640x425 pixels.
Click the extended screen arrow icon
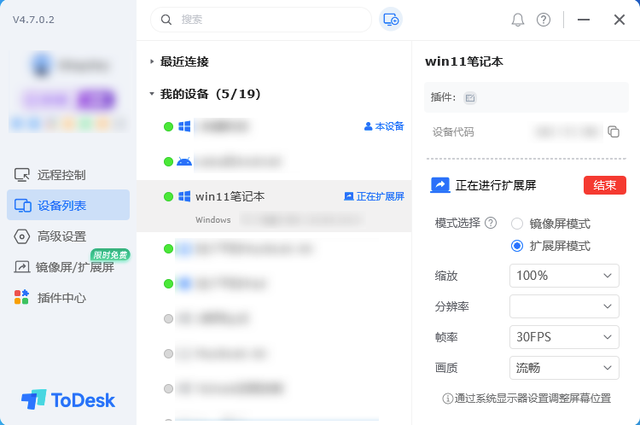pos(440,185)
